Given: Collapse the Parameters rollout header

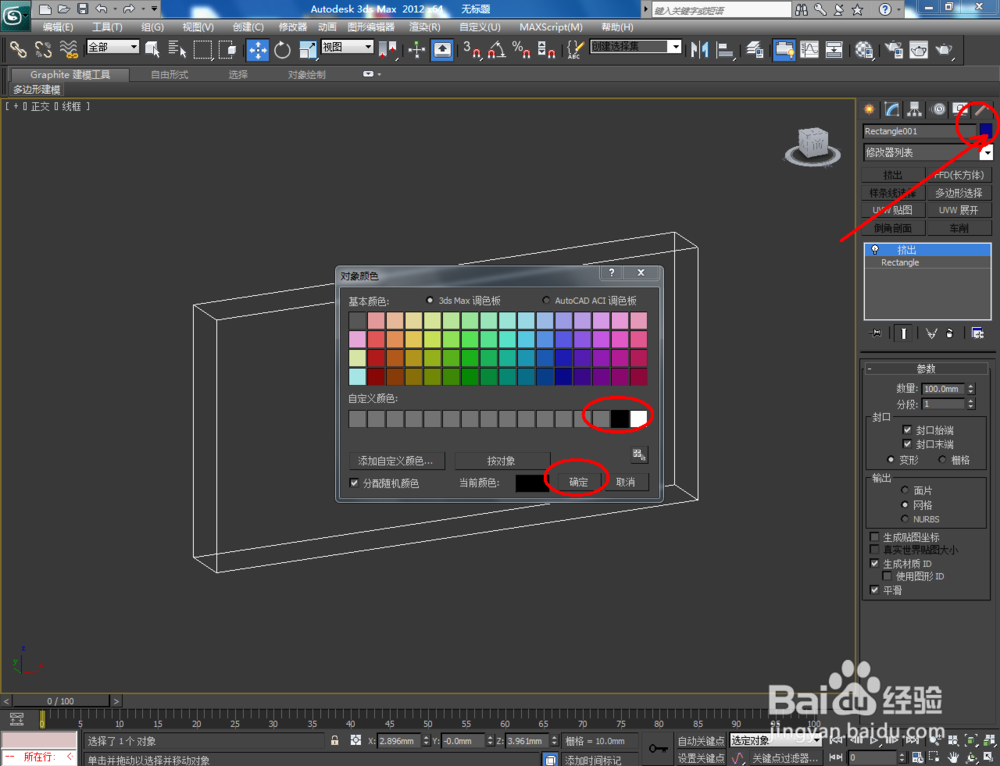Looking at the screenshot, I should 926,369.
